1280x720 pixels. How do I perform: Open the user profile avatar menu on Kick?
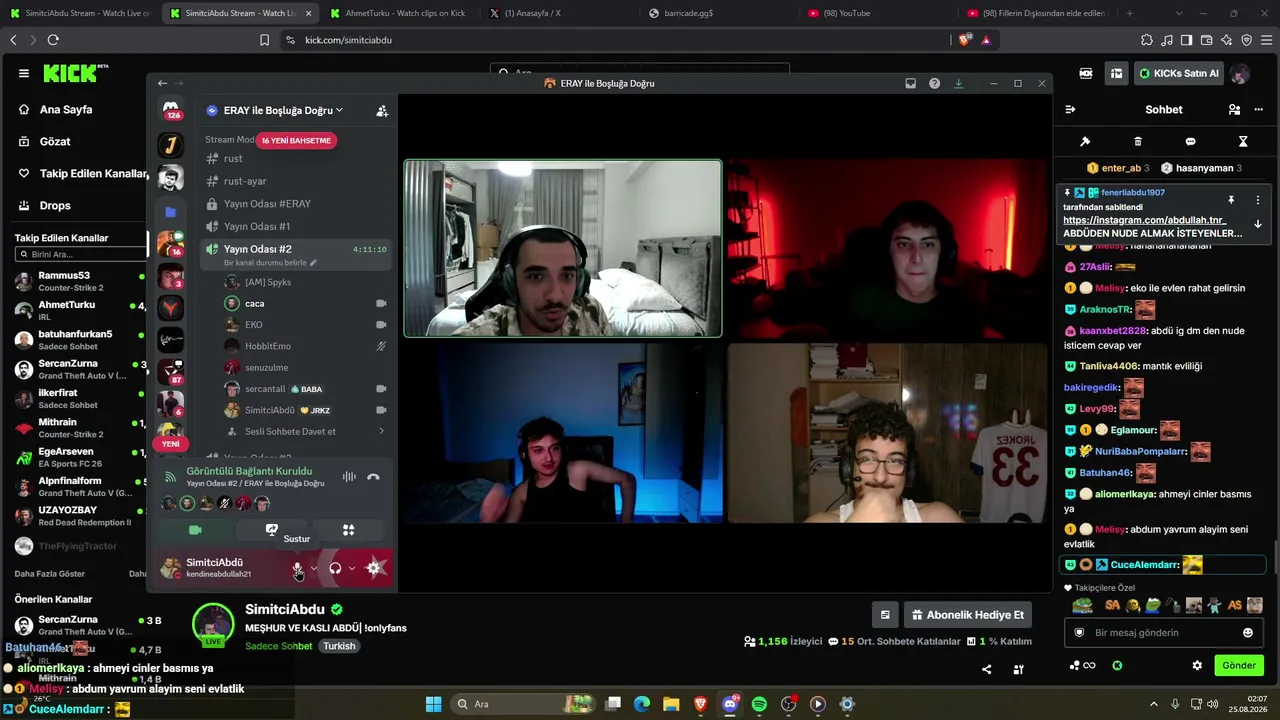click(1240, 73)
